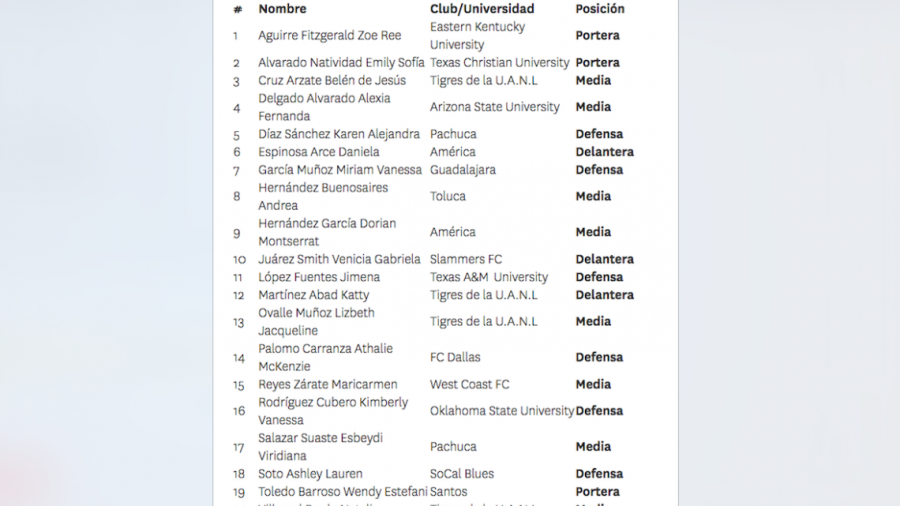The width and height of the screenshot is (900, 506).
Task: Click the Nombre column header
Action: [x=282, y=9]
